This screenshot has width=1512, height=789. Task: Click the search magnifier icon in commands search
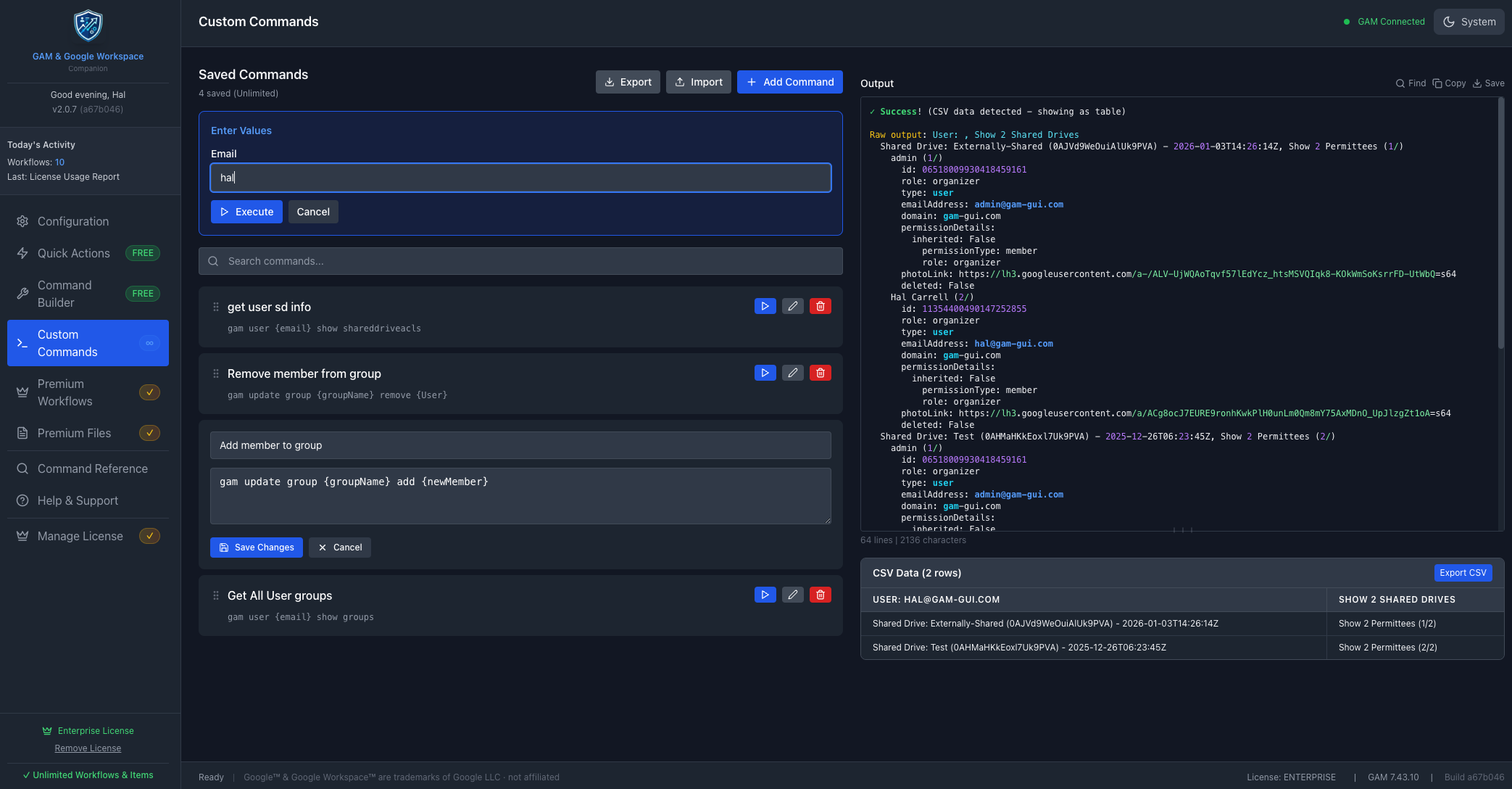pos(213,261)
